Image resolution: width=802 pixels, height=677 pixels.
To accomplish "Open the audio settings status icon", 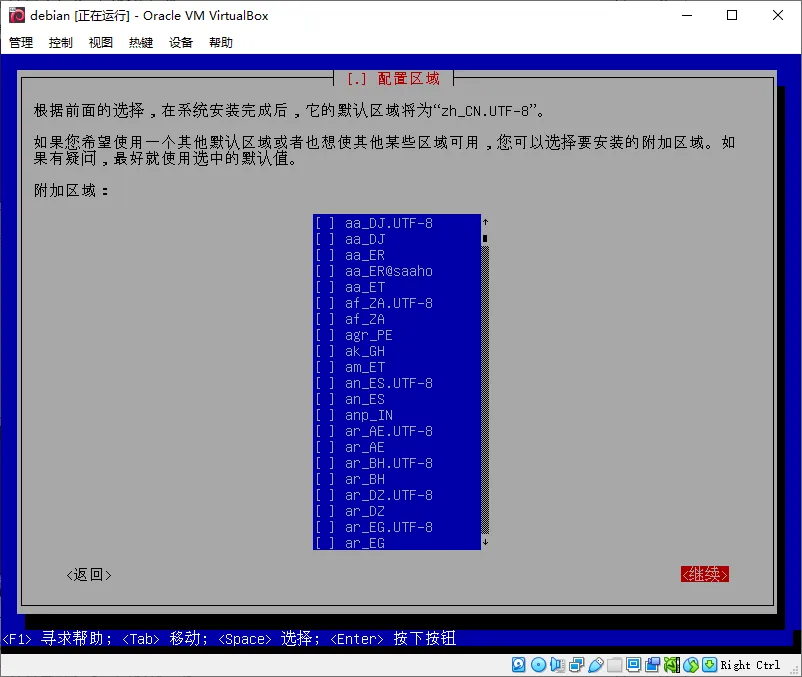I will [x=557, y=665].
